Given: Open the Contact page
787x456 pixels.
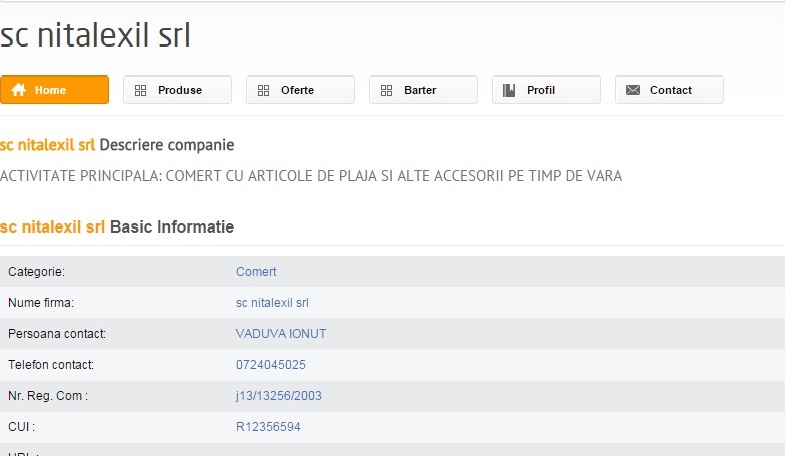Looking at the screenshot, I should (x=670, y=90).
